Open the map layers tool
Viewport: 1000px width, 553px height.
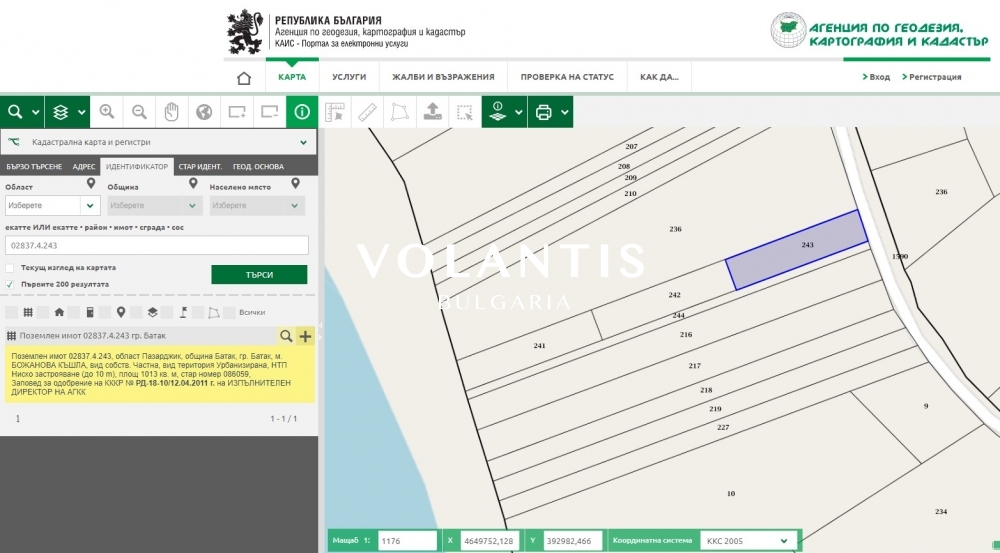[x=61, y=112]
